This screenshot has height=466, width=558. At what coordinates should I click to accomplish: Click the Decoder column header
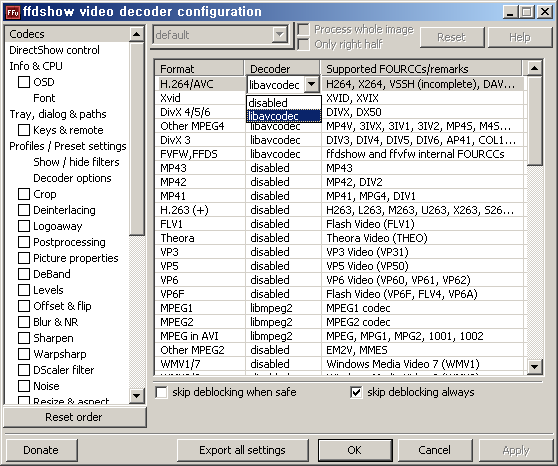click(282, 68)
